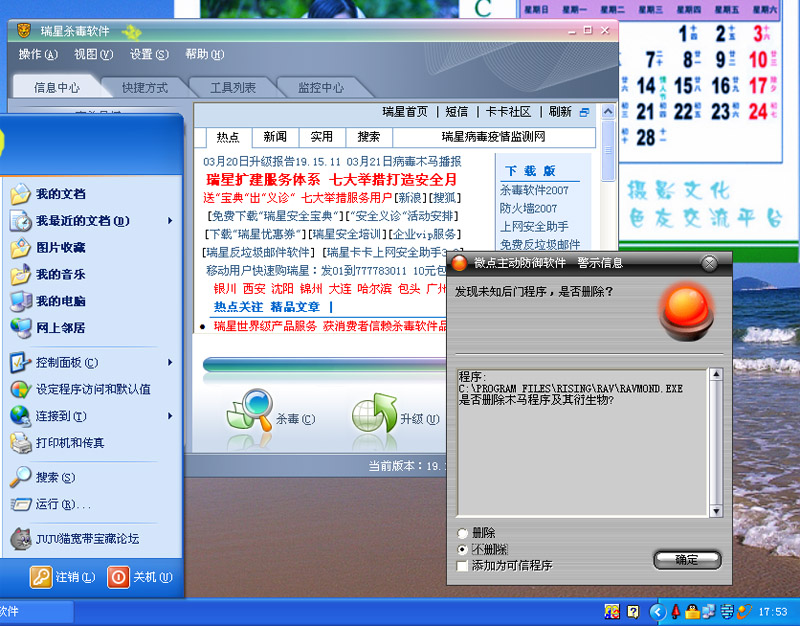Click 确定 in the alert dialog
800x626 pixels.
687,560
